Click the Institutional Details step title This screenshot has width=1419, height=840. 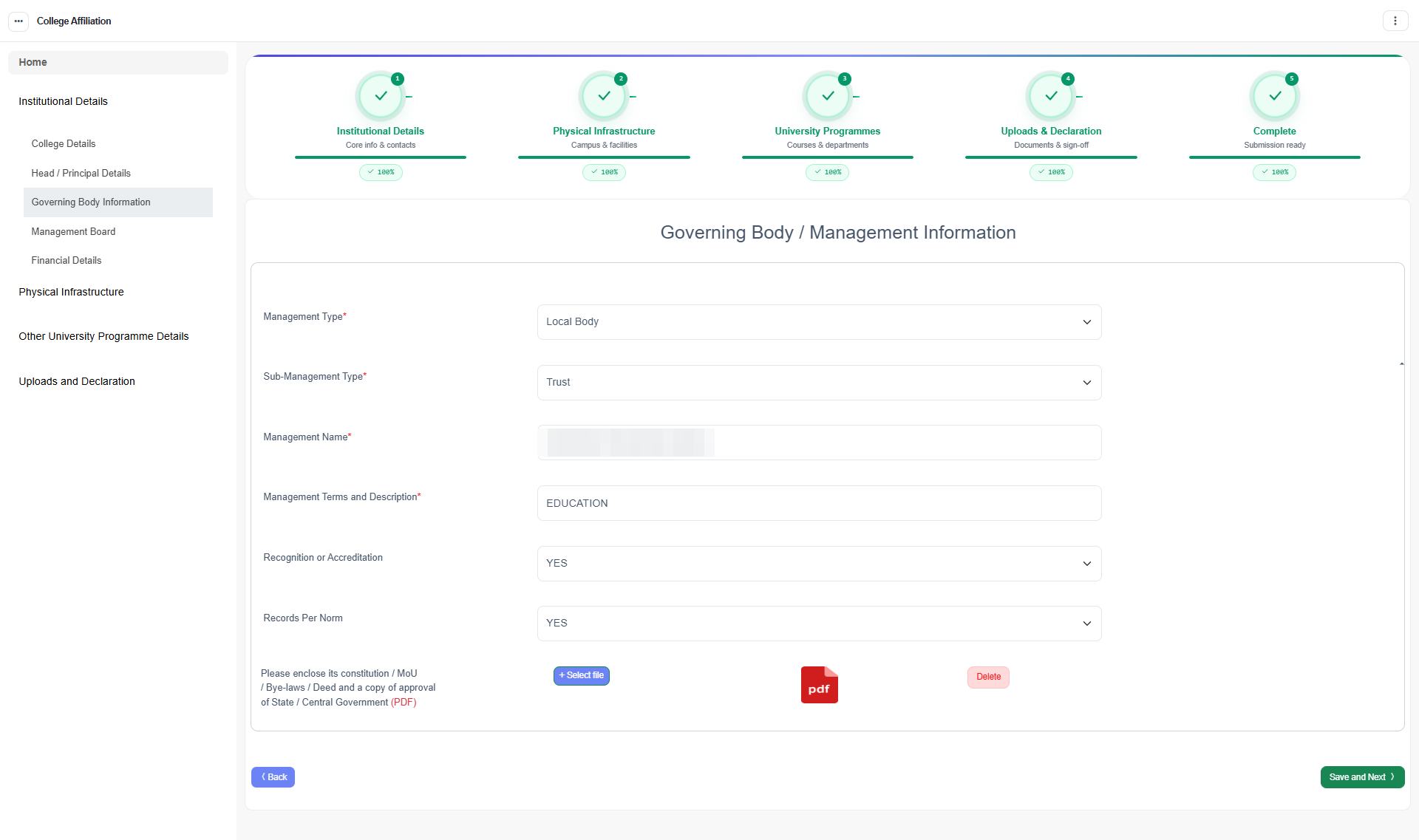[x=381, y=131]
